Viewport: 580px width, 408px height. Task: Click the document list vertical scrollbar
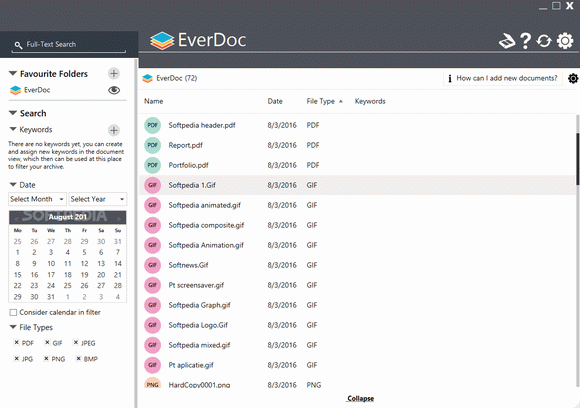tap(577, 159)
